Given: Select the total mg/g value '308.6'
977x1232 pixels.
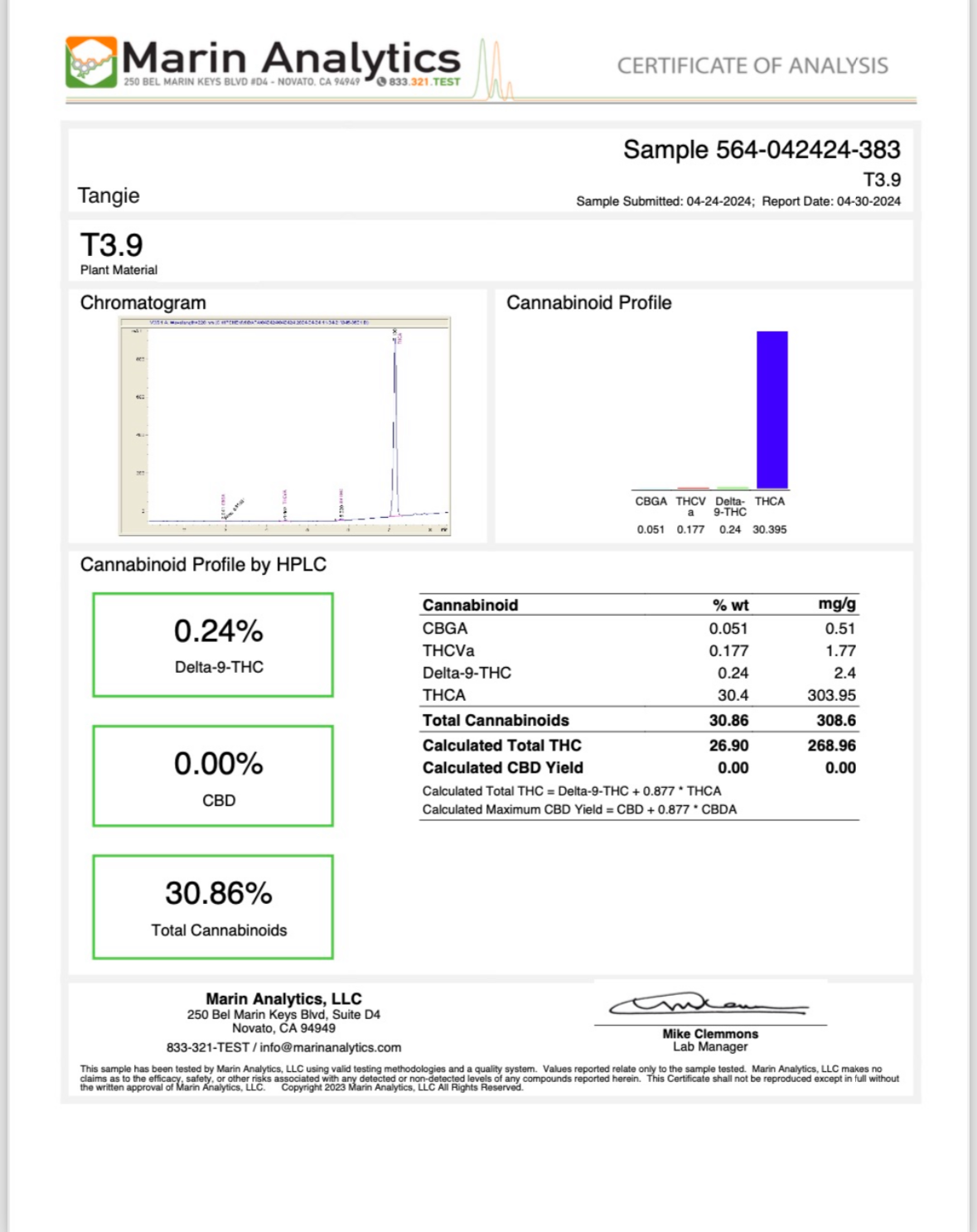Looking at the screenshot, I should (x=836, y=721).
